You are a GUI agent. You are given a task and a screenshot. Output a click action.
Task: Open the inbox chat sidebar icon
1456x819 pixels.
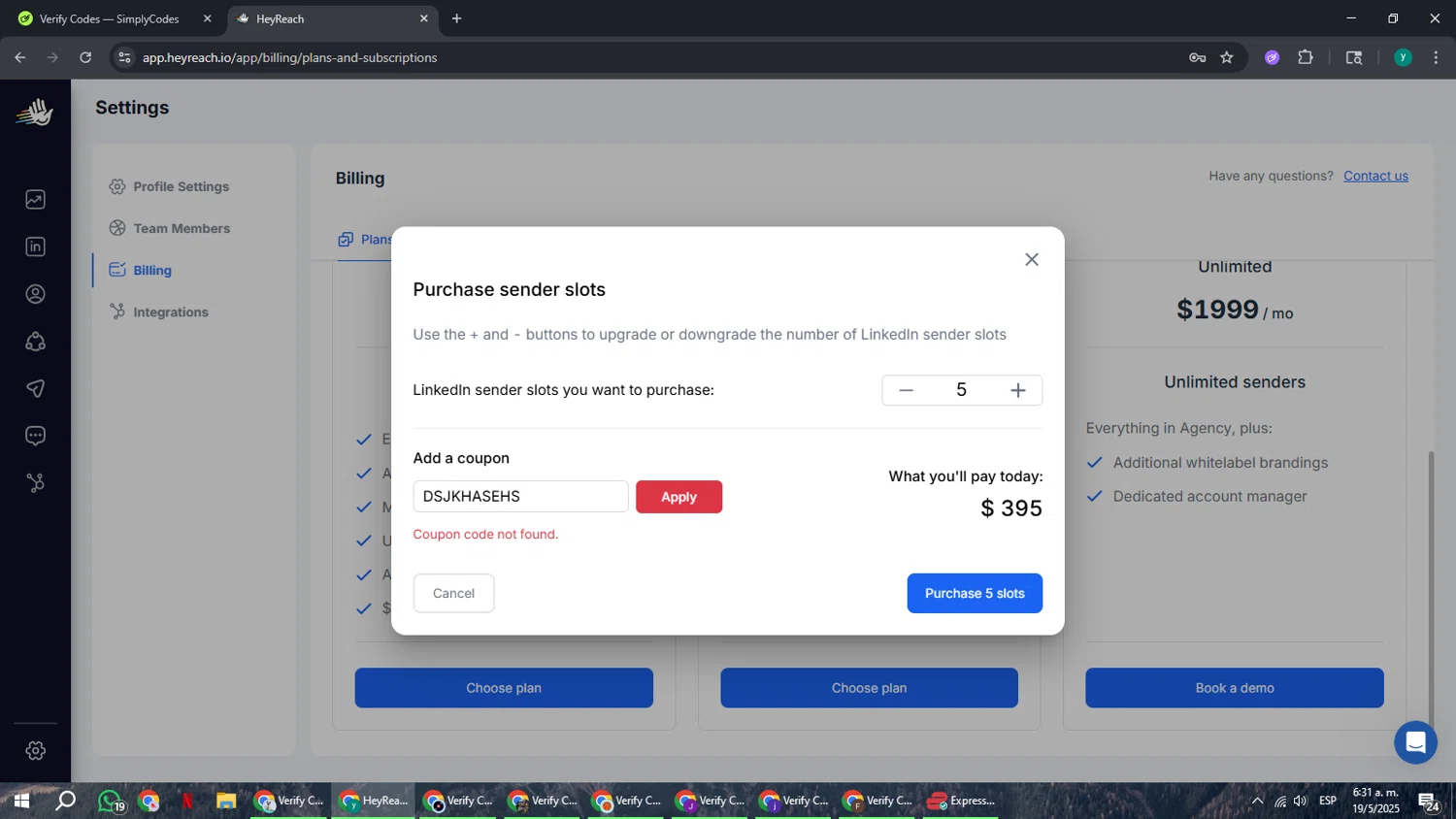pyautogui.click(x=35, y=436)
